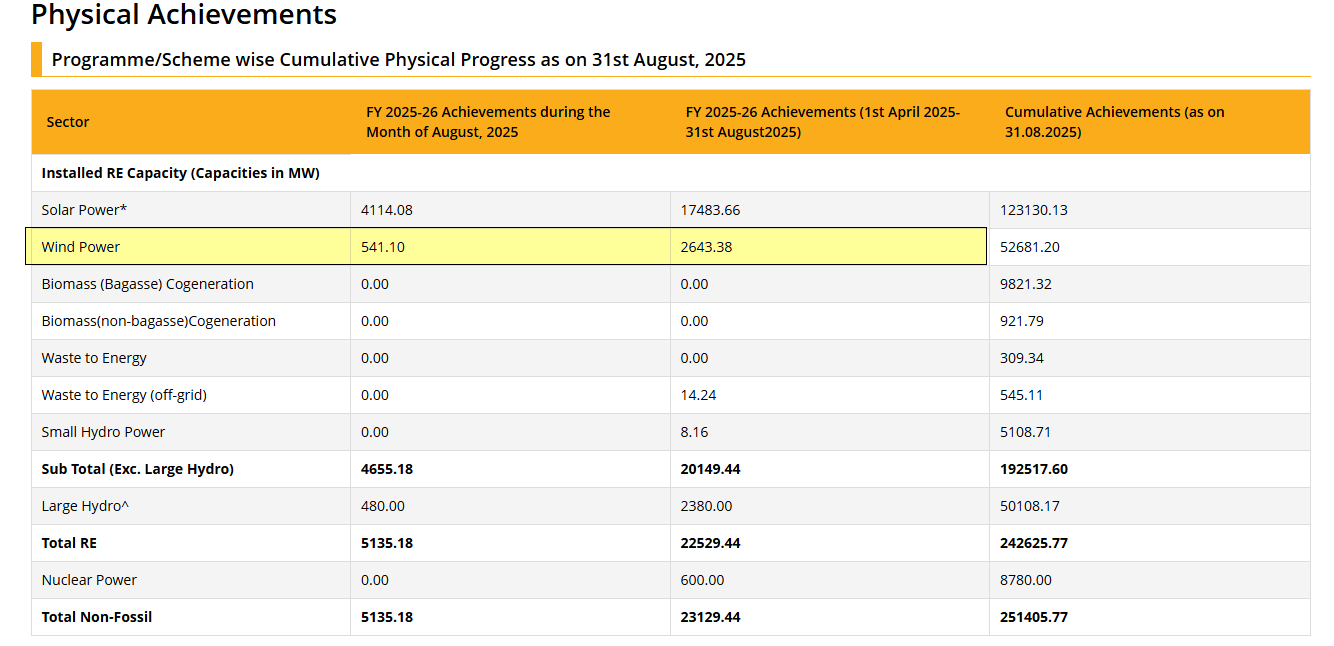Click the Cumulative Achievements column header
This screenshot has height=646, width=1334.
(x=1114, y=122)
